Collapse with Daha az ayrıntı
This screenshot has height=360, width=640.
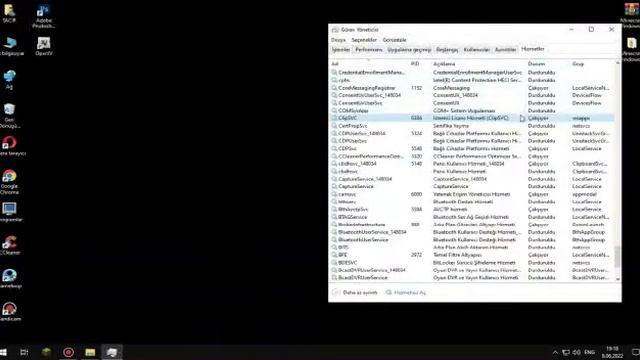355,293
